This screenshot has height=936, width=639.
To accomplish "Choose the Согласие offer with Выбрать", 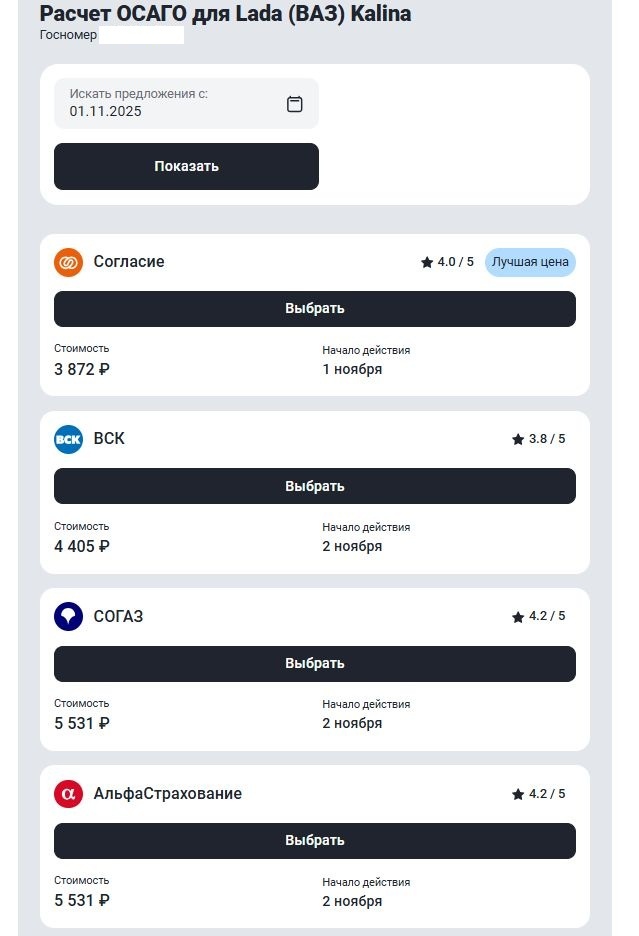I will 314,309.
